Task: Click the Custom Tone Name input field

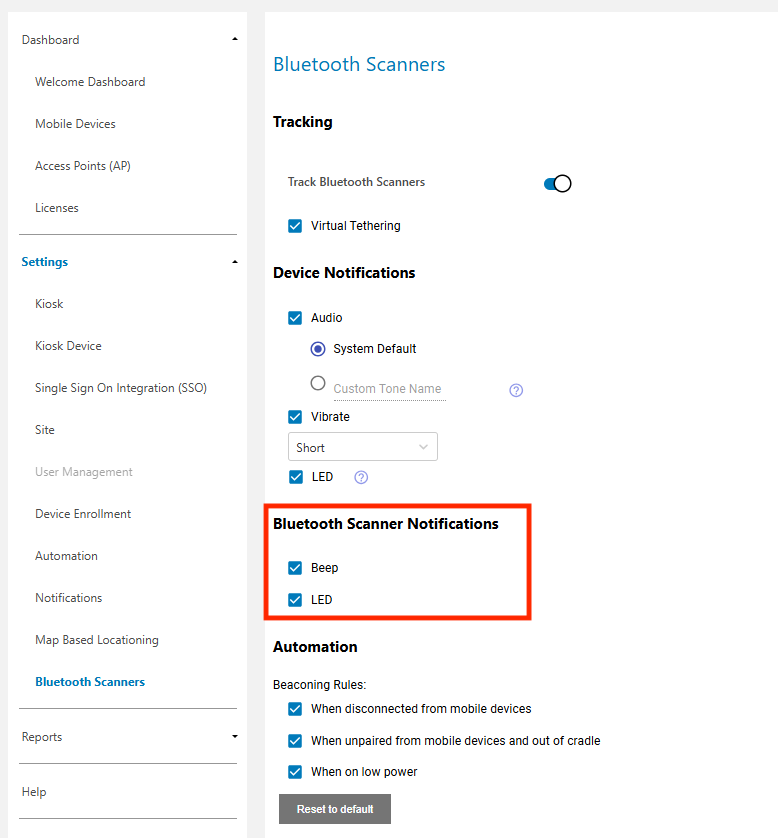Action: 389,389
